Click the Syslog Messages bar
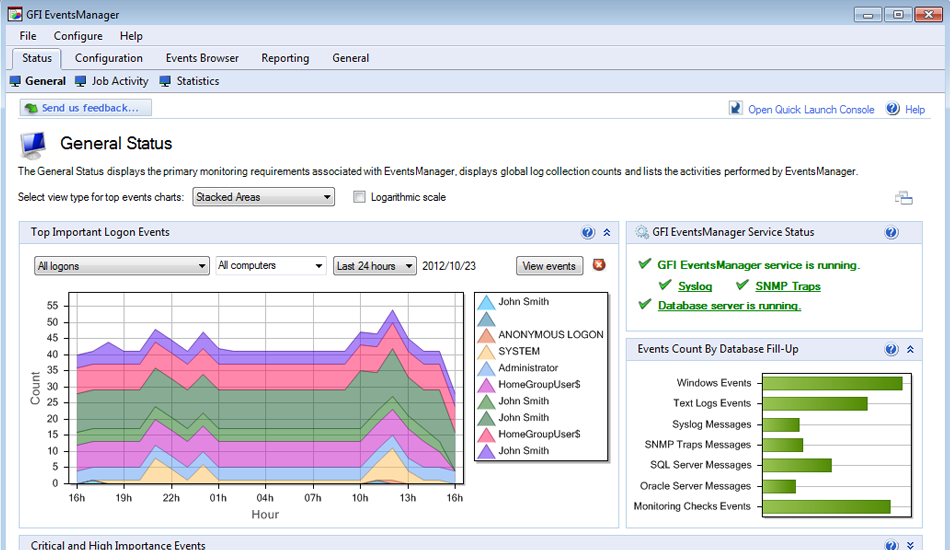The image size is (950, 550). click(x=781, y=425)
